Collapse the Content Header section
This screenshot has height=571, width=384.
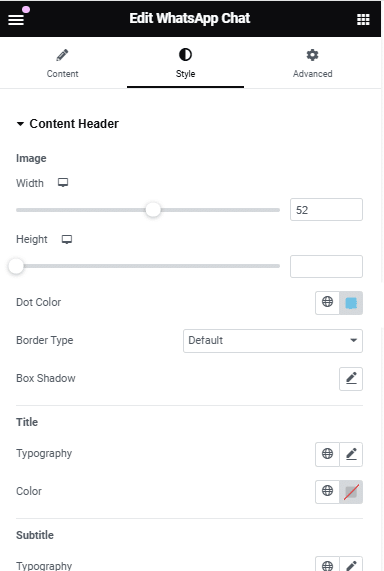pos(67,124)
